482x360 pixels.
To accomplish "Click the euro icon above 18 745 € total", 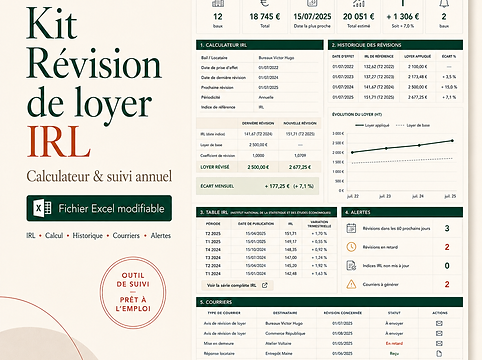I will click(x=265, y=3).
